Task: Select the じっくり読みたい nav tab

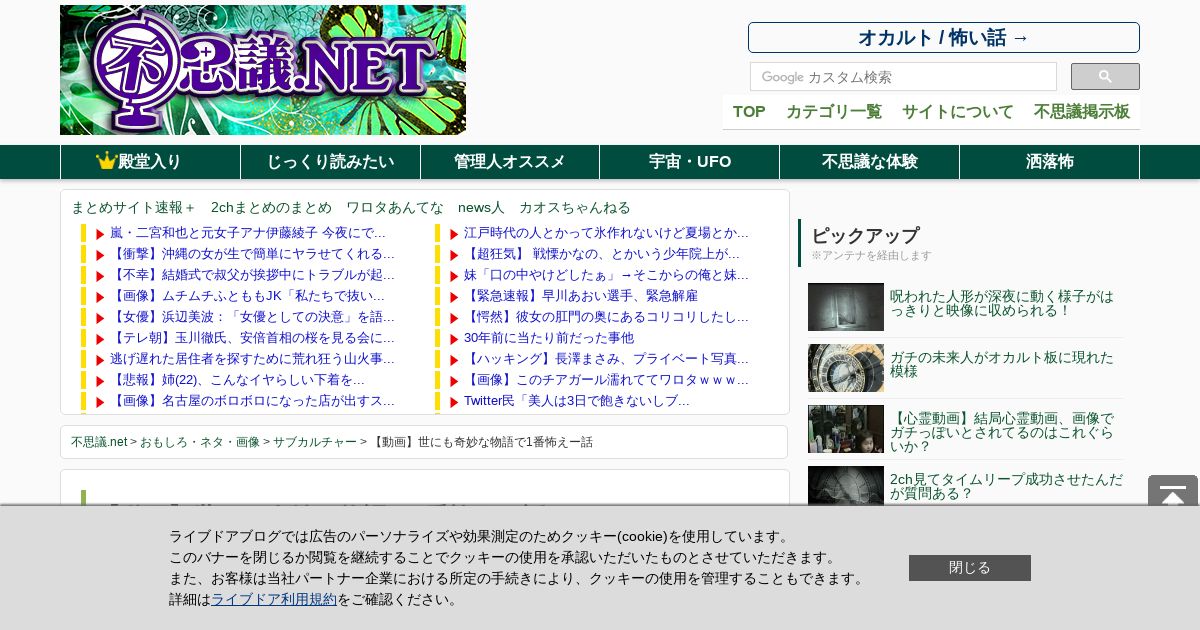Action: click(x=330, y=162)
